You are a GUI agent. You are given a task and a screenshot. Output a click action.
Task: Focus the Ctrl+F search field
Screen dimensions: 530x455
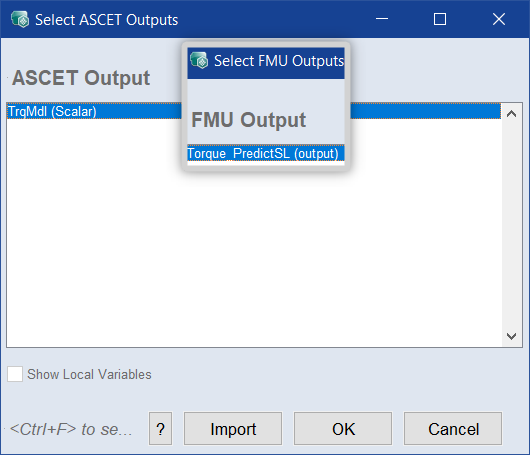pos(71,429)
